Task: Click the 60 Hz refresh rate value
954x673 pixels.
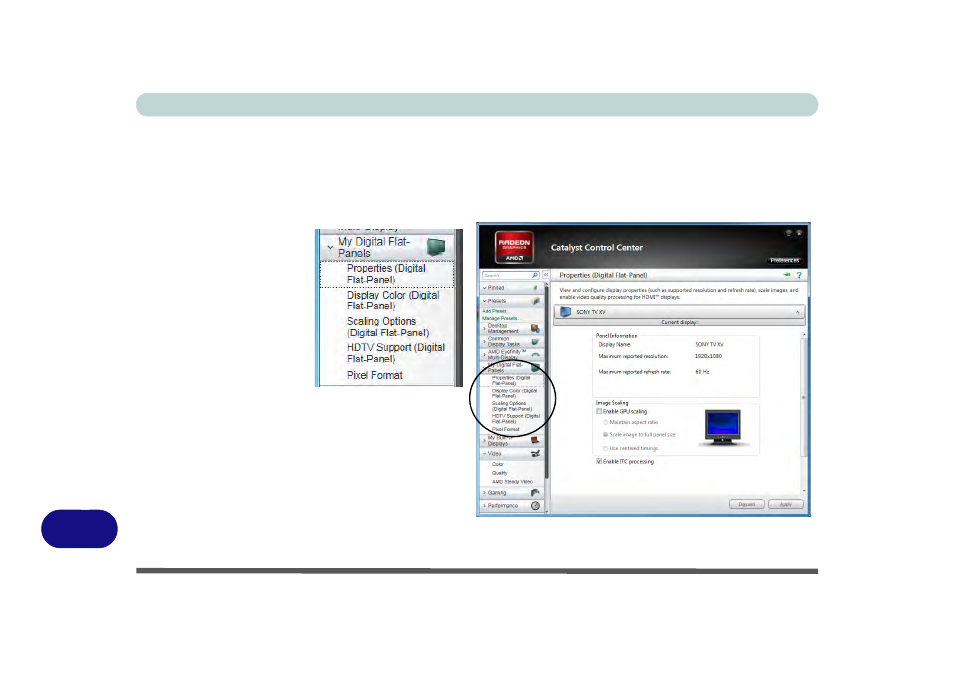Action: click(x=702, y=372)
